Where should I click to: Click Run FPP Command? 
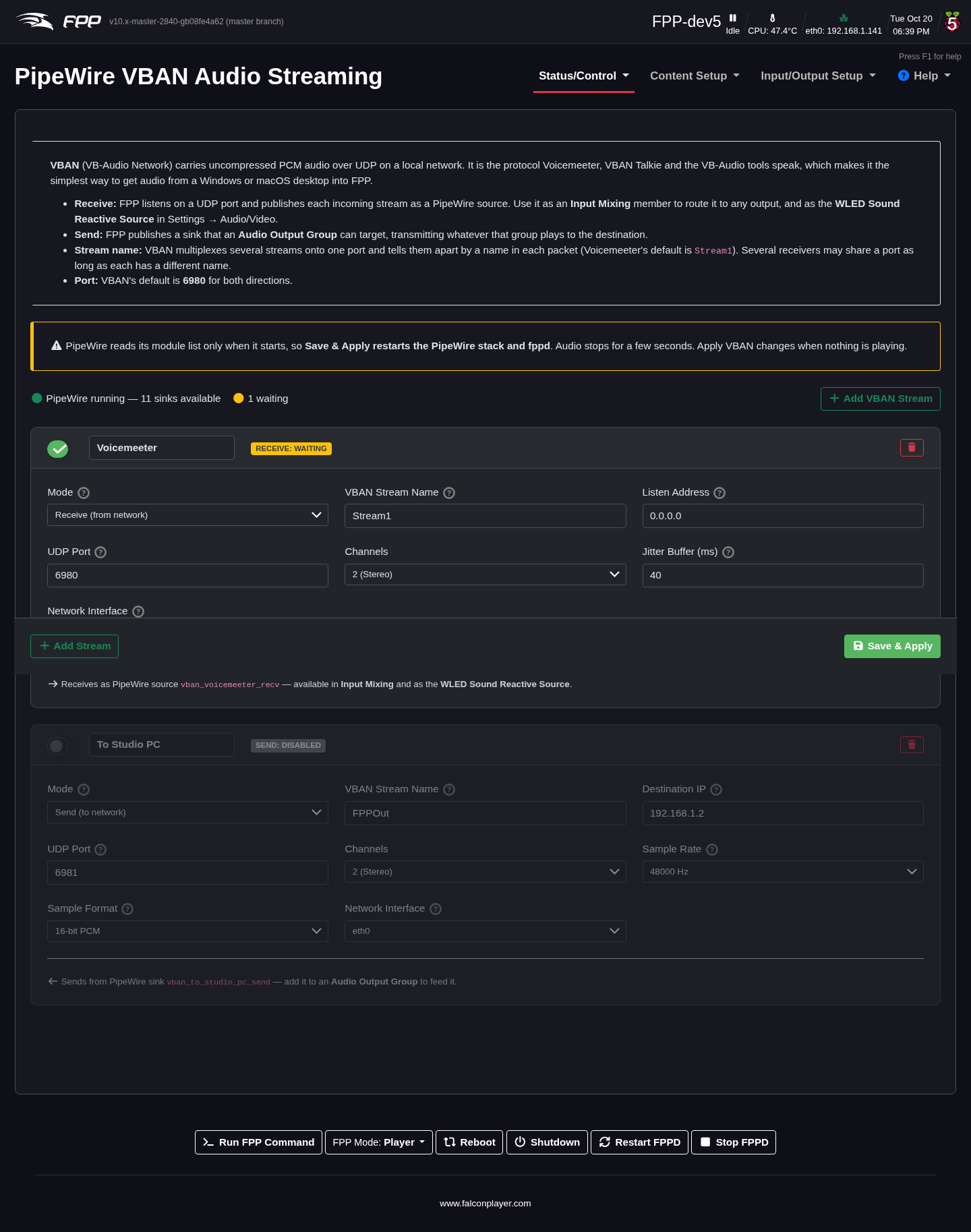258,1142
